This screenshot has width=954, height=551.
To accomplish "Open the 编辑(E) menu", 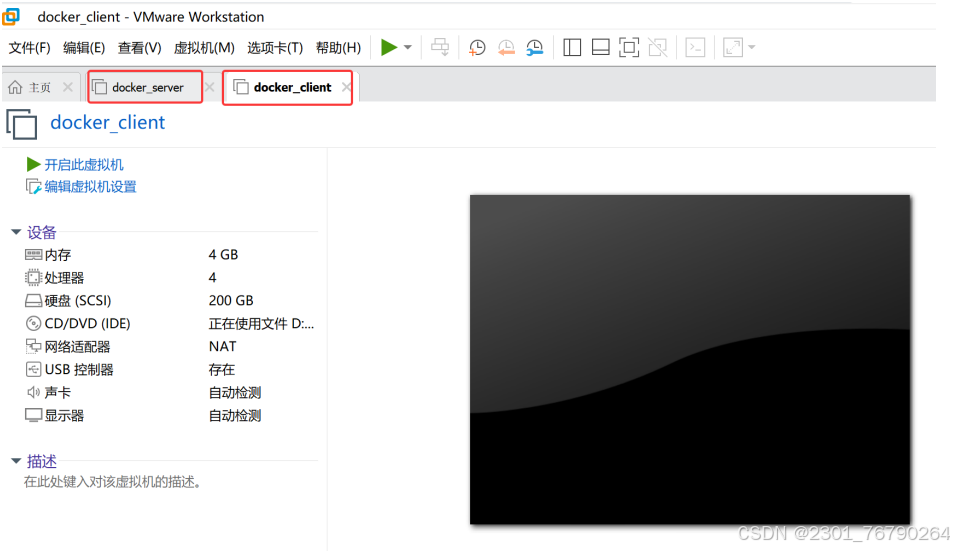I will (x=84, y=47).
